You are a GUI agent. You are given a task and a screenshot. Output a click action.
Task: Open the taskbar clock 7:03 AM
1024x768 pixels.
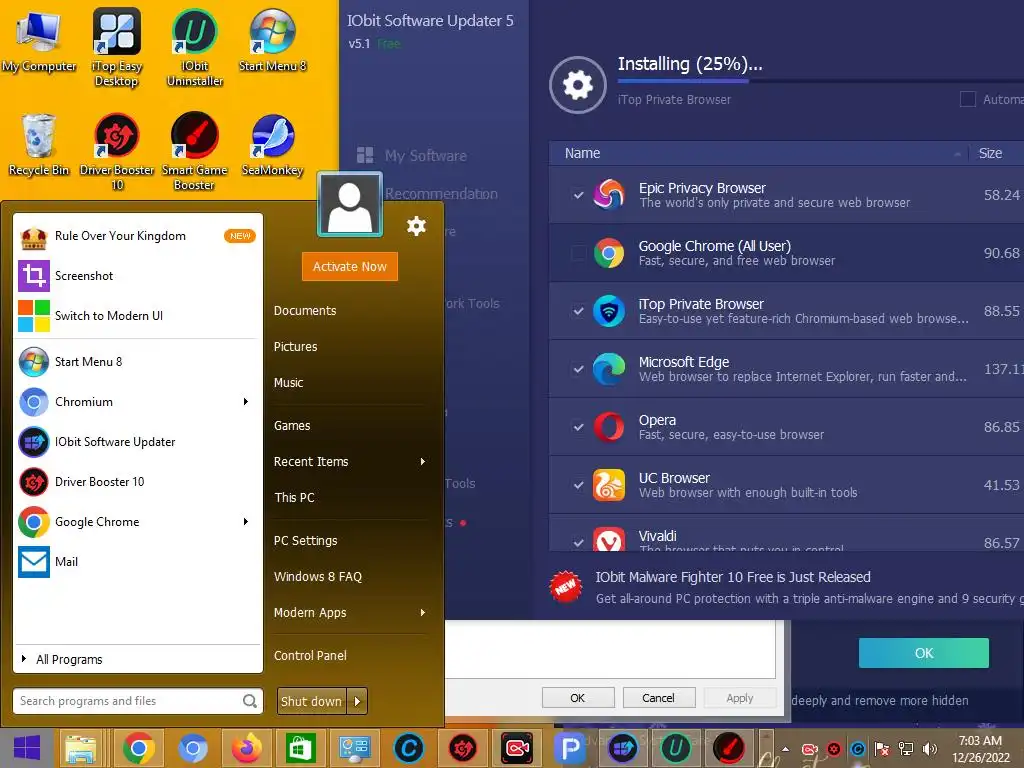click(980, 749)
